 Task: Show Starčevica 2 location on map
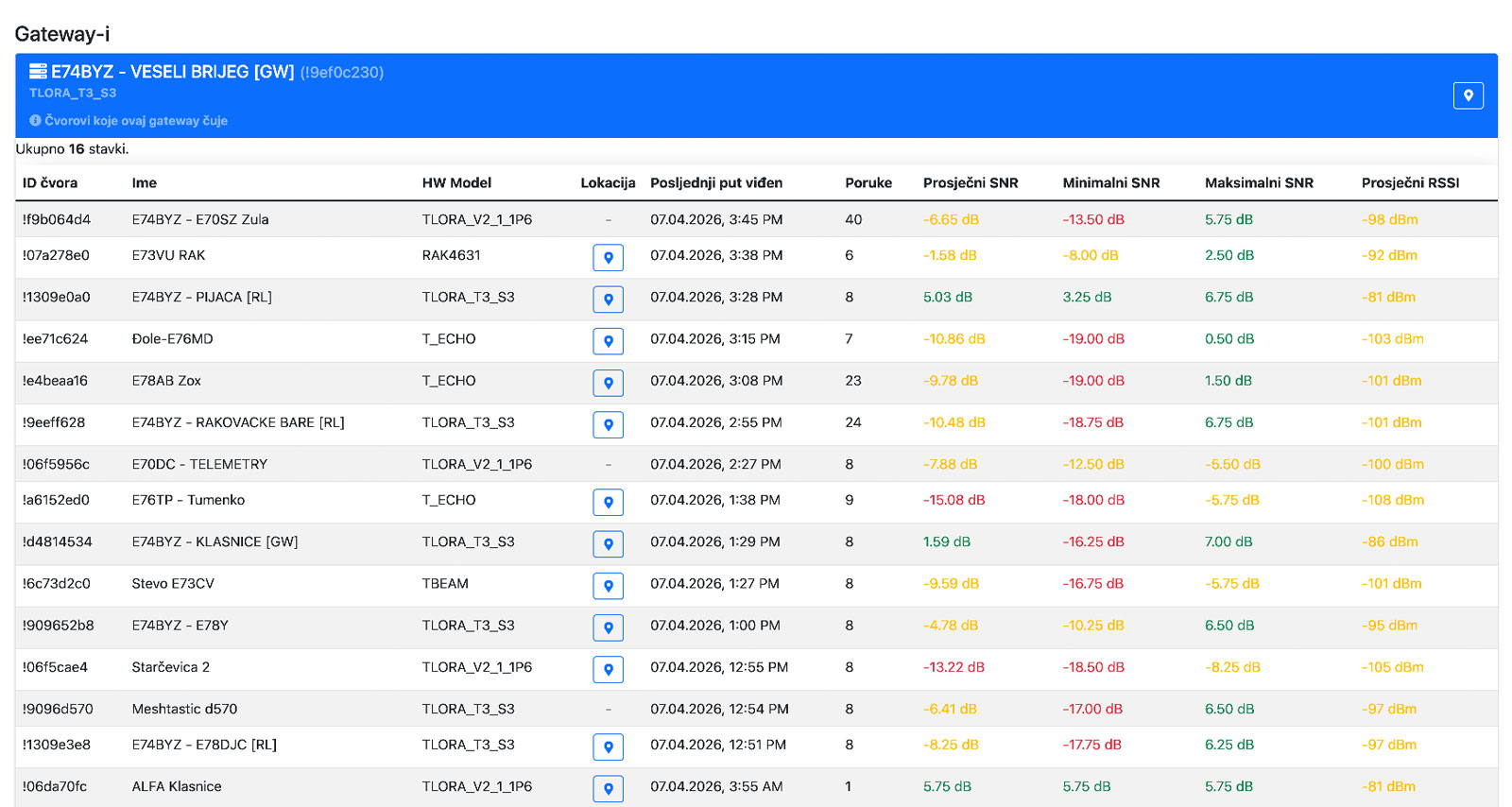[608, 668]
